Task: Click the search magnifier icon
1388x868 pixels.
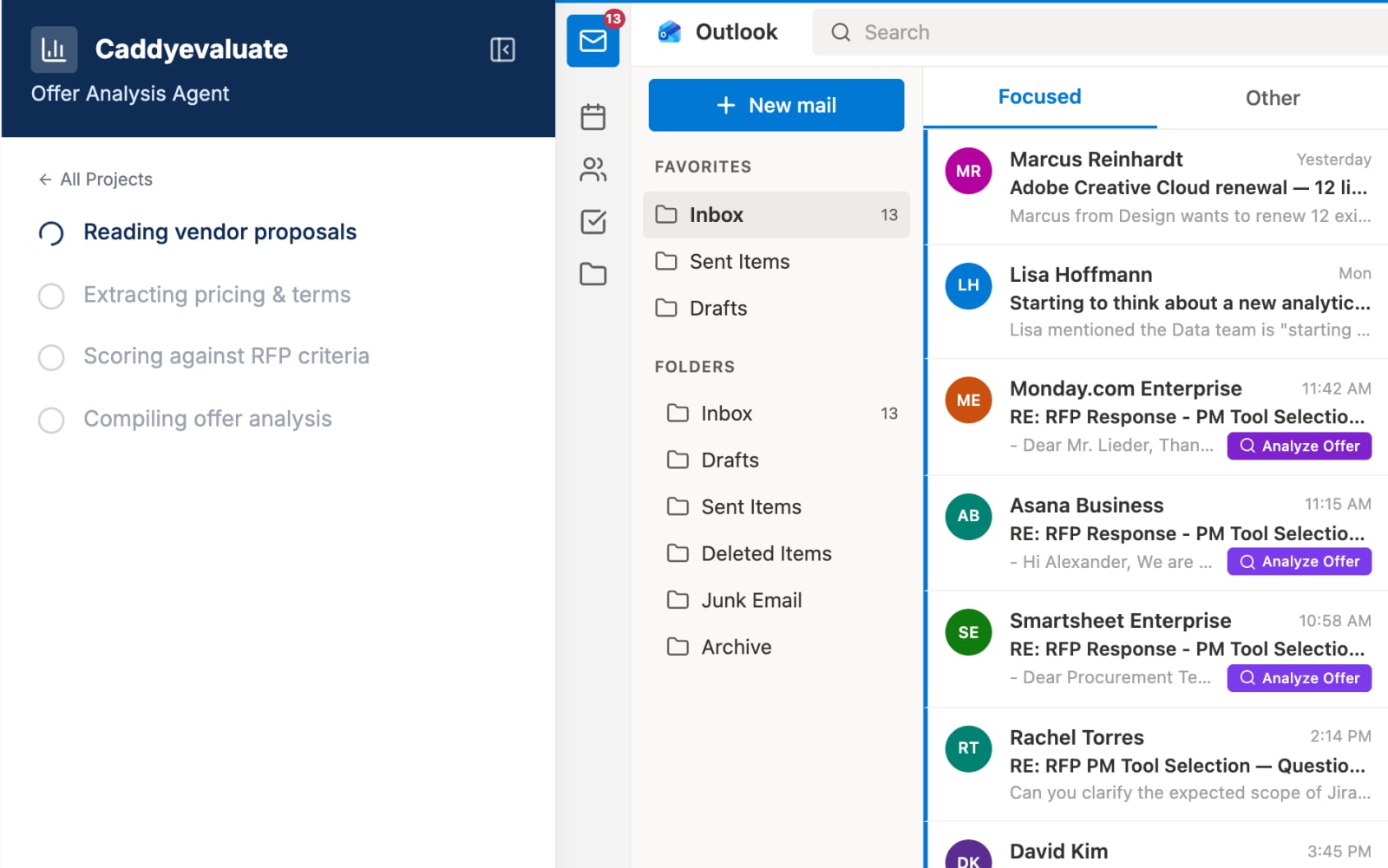Action: coord(841,33)
